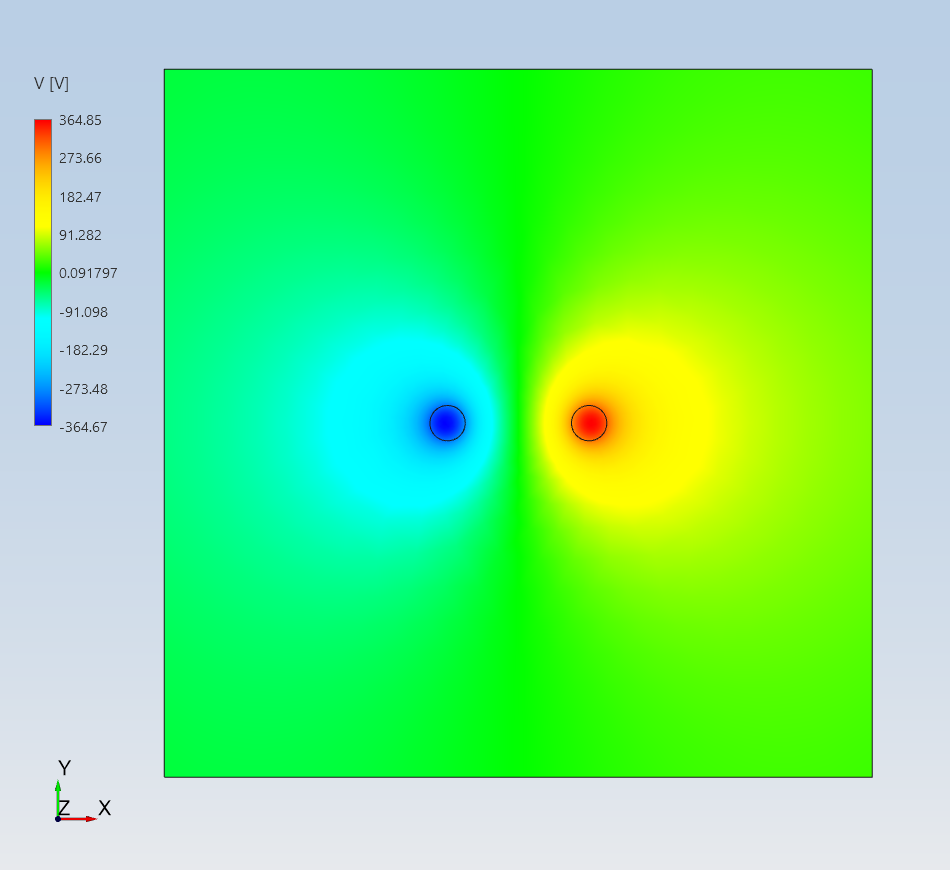Click the blue negative conductor circle

click(x=448, y=423)
